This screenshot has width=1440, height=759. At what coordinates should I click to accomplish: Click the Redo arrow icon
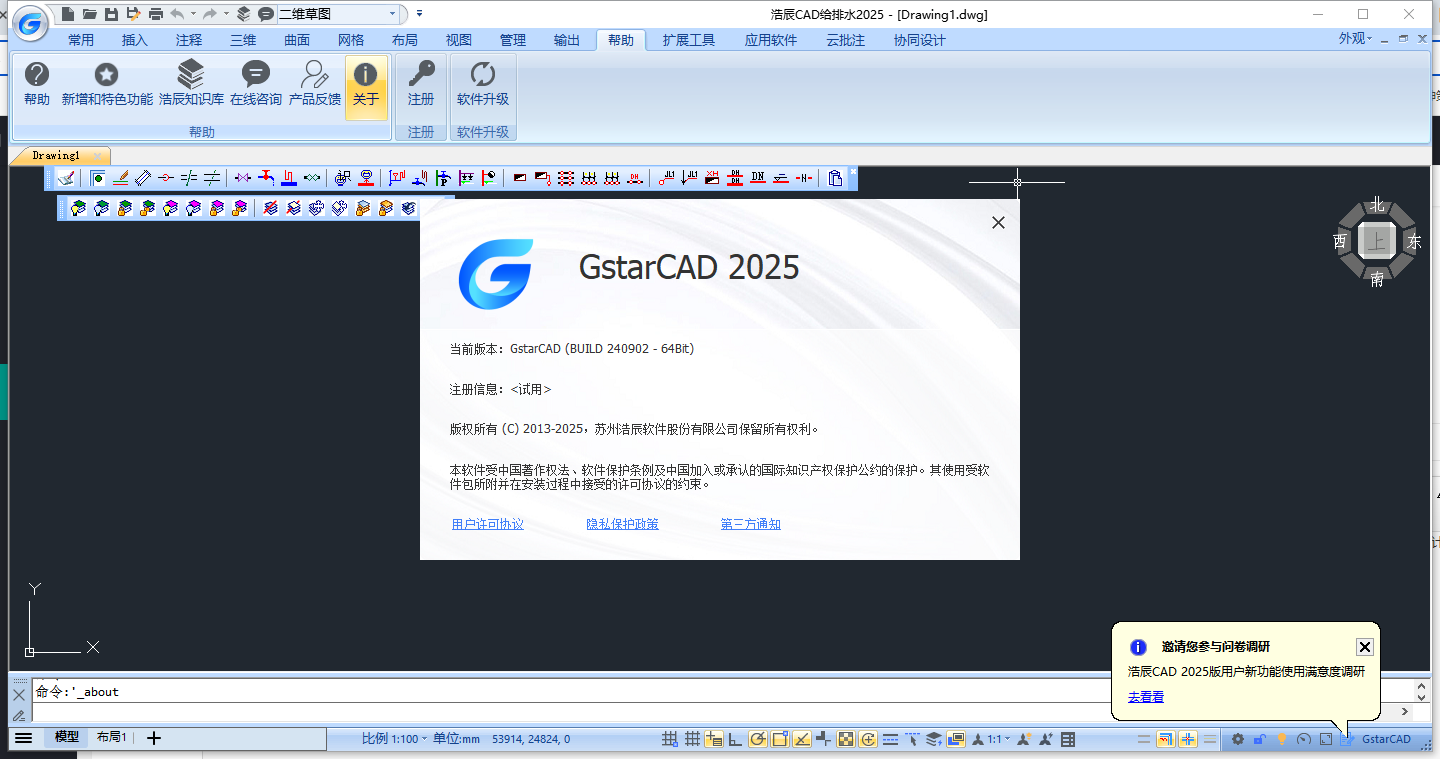coord(210,14)
